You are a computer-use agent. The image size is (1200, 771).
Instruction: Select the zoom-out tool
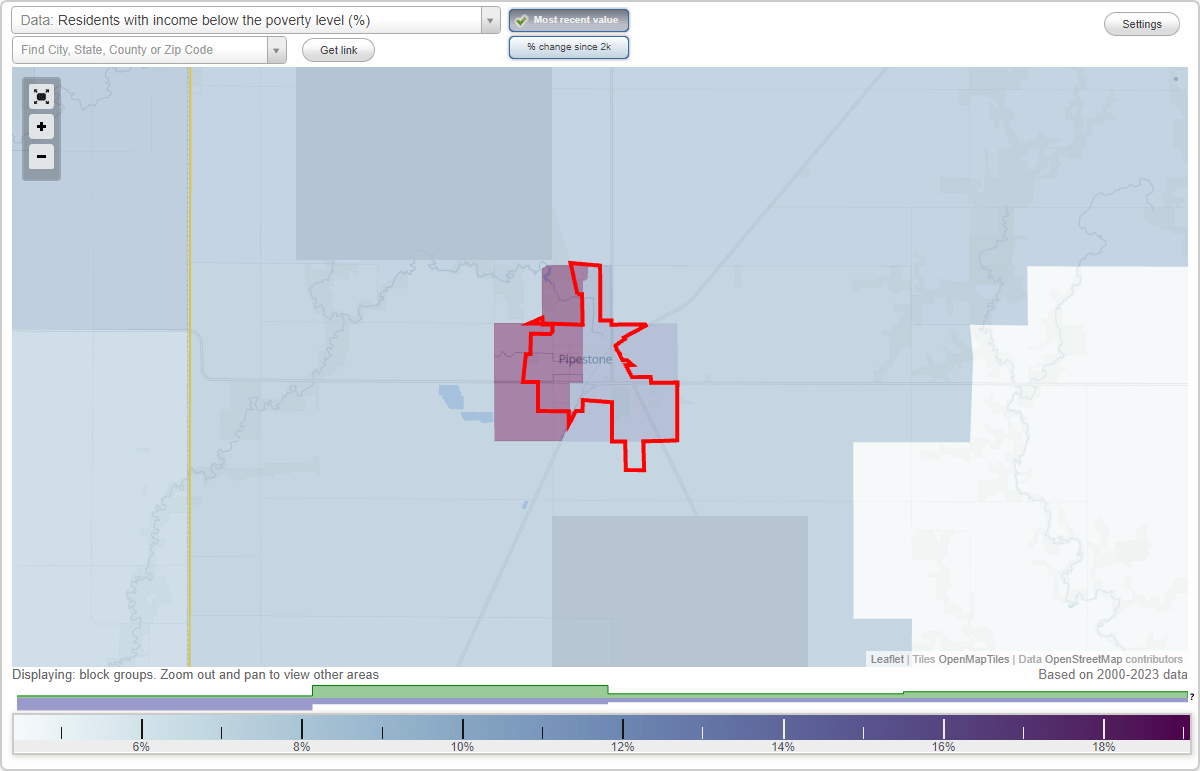[x=41, y=157]
